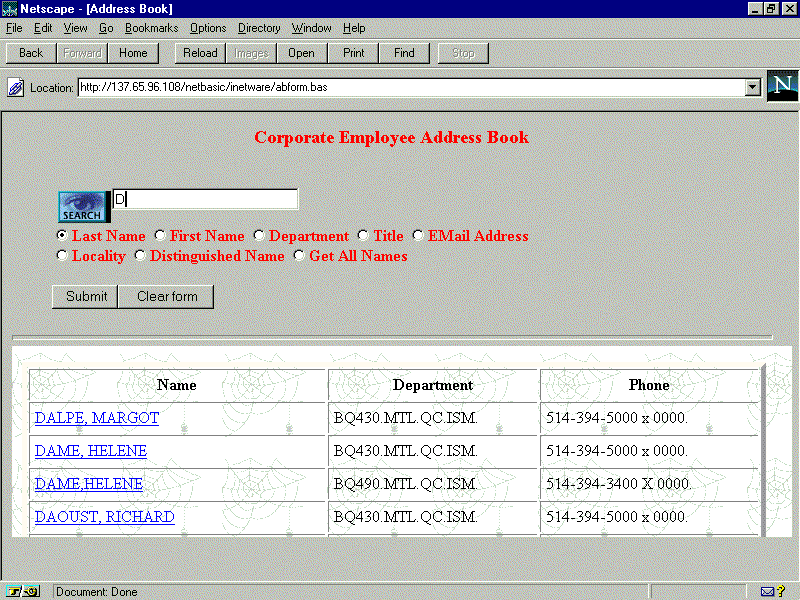Image resolution: width=800 pixels, height=600 pixels.
Task: Click the Phone column header
Action: pos(649,385)
